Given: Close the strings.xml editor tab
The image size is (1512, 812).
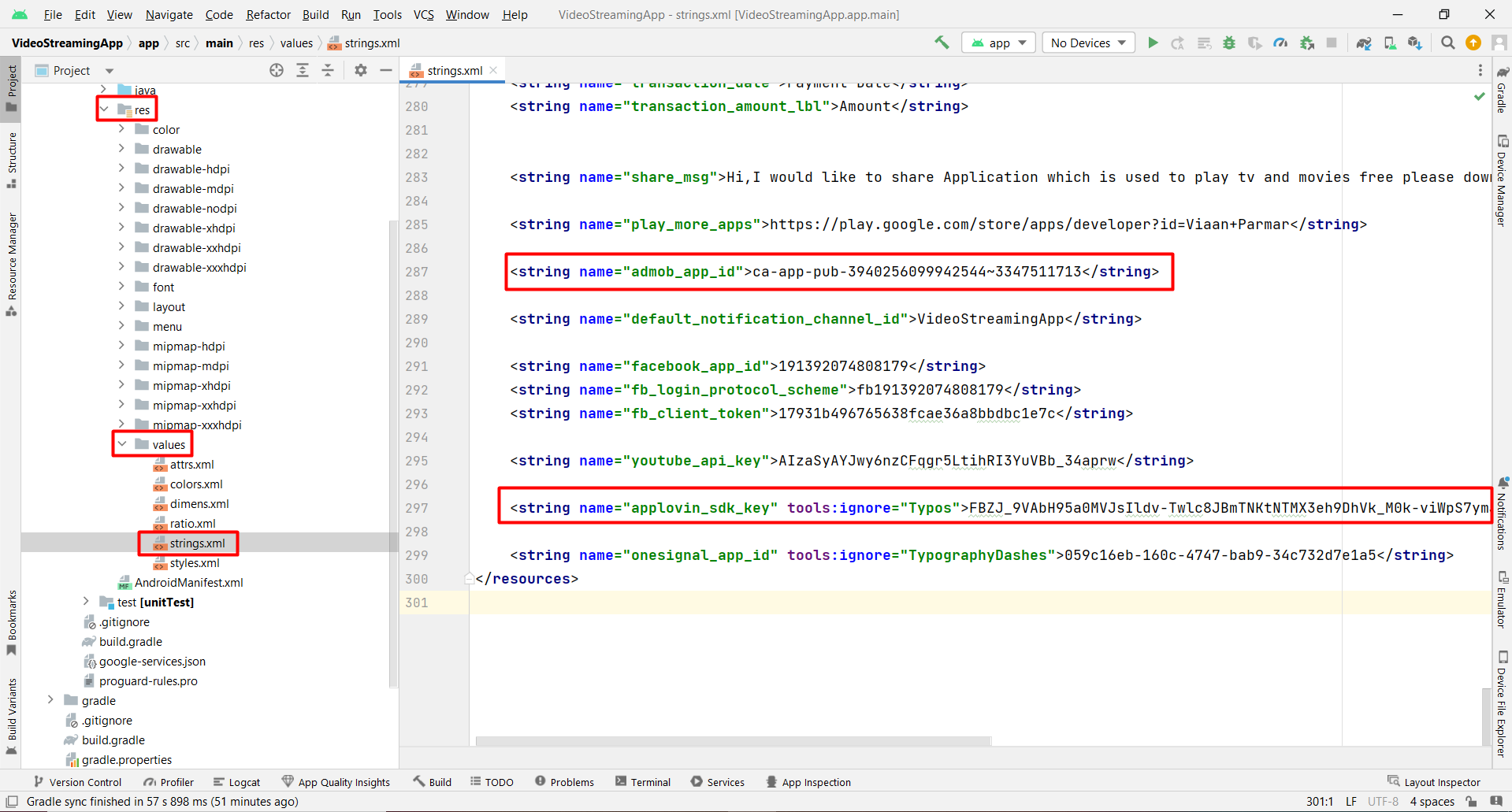Looking at the screenshot, I should coord(493,70).
